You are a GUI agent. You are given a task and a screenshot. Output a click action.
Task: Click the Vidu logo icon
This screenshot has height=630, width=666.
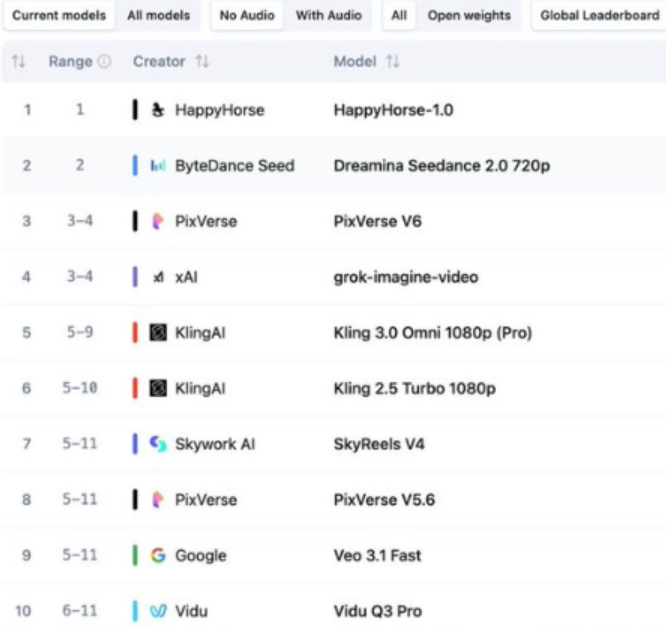158,611
